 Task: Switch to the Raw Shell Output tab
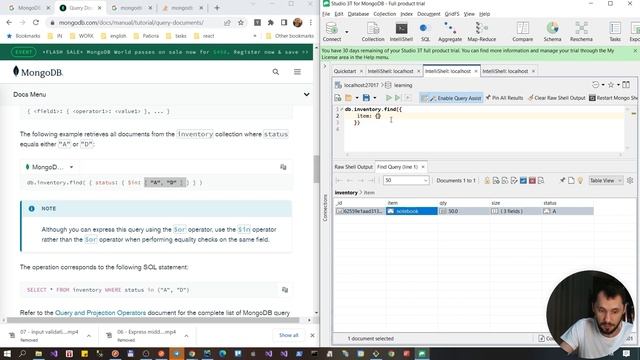point(353,167)
